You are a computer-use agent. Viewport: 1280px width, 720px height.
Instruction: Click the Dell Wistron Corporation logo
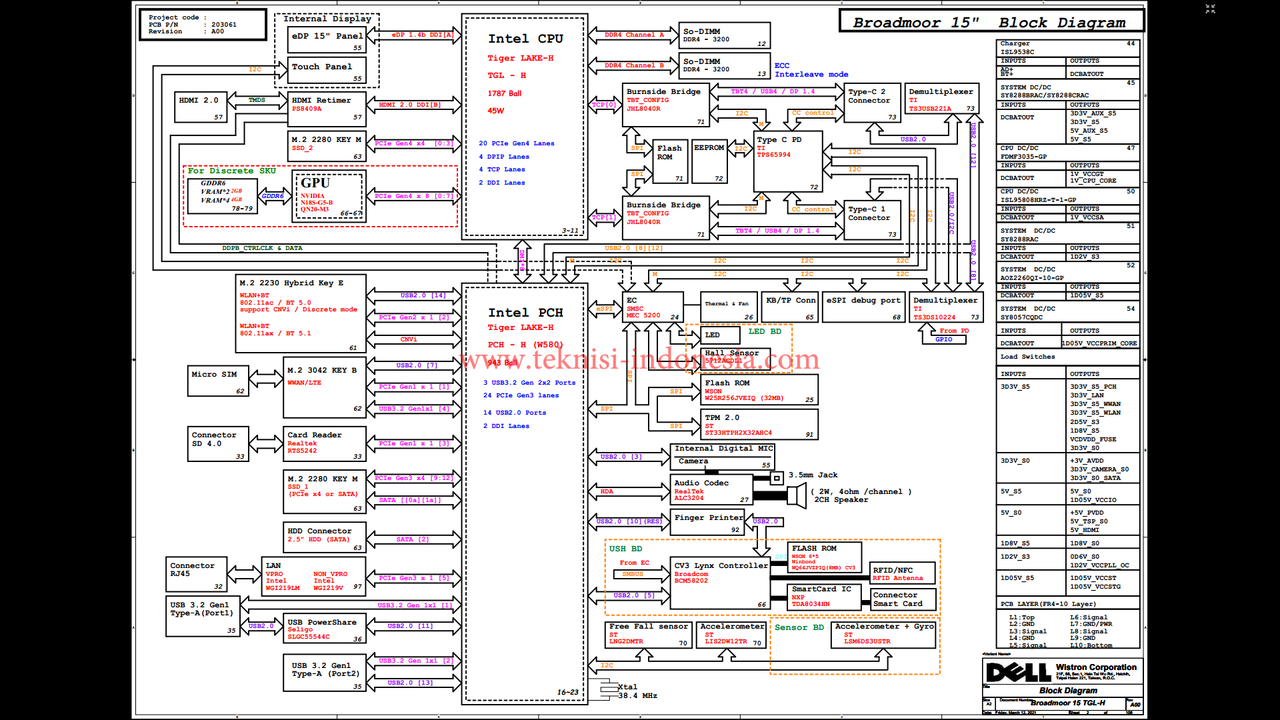click(1062, 673)
